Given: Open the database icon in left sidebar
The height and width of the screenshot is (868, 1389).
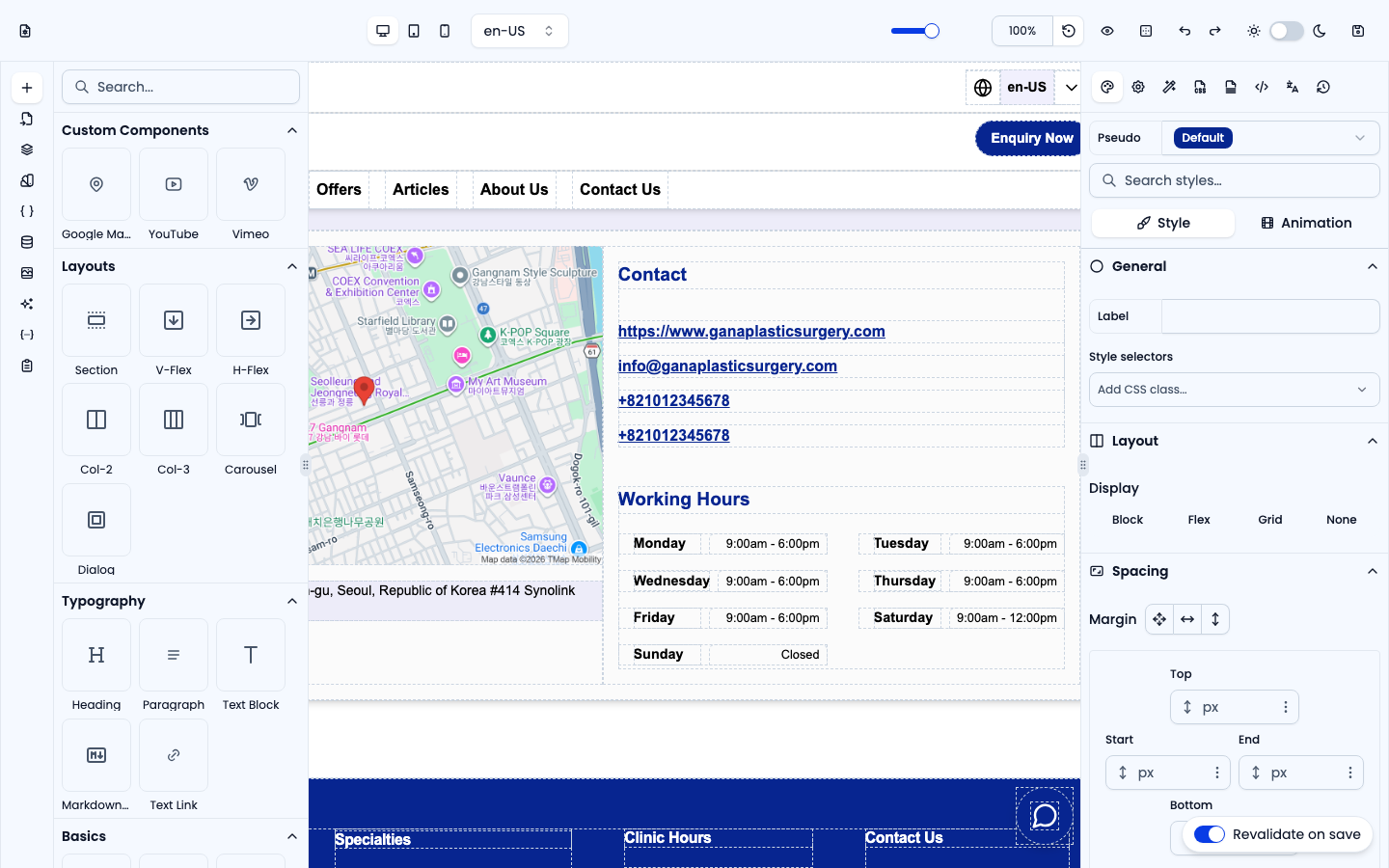Looking at the screenshot, I should click(27, 242).
